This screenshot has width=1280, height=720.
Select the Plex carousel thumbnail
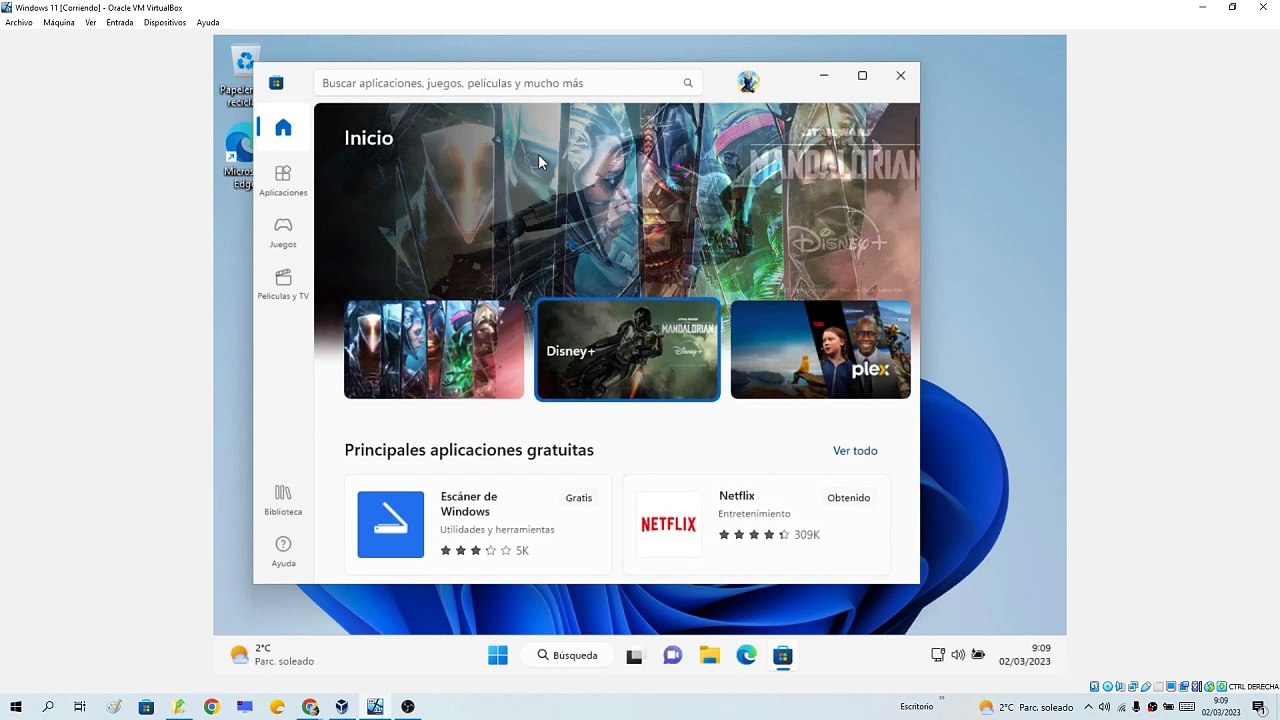(821, 349)
